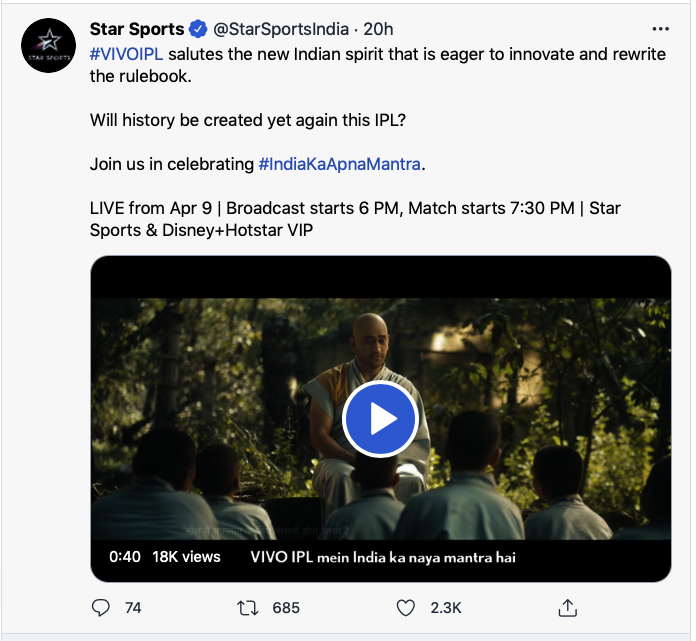Viewport: 696px width, 641px height.
Task: Click the 74 replies count
Action: coord(132,607)
